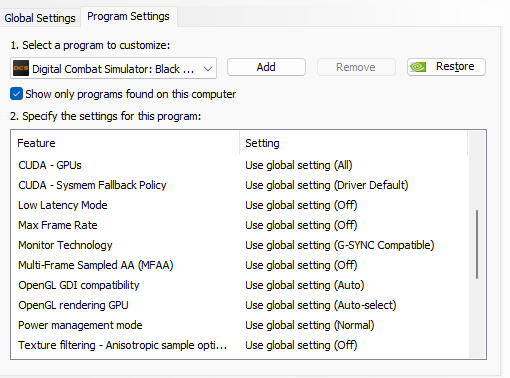The width and height of the screenshot is (510, 378).
Task: Open the Auto-select setting value
Action: pyautogui.click(x=321, y=305)
